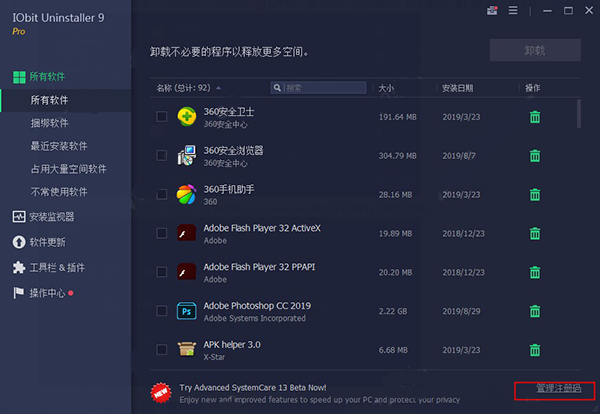Image resolution: width=600 pixels, height=414 pixels.
Task: Click the APK helper 3.0 name
Action: pos(232,345)
